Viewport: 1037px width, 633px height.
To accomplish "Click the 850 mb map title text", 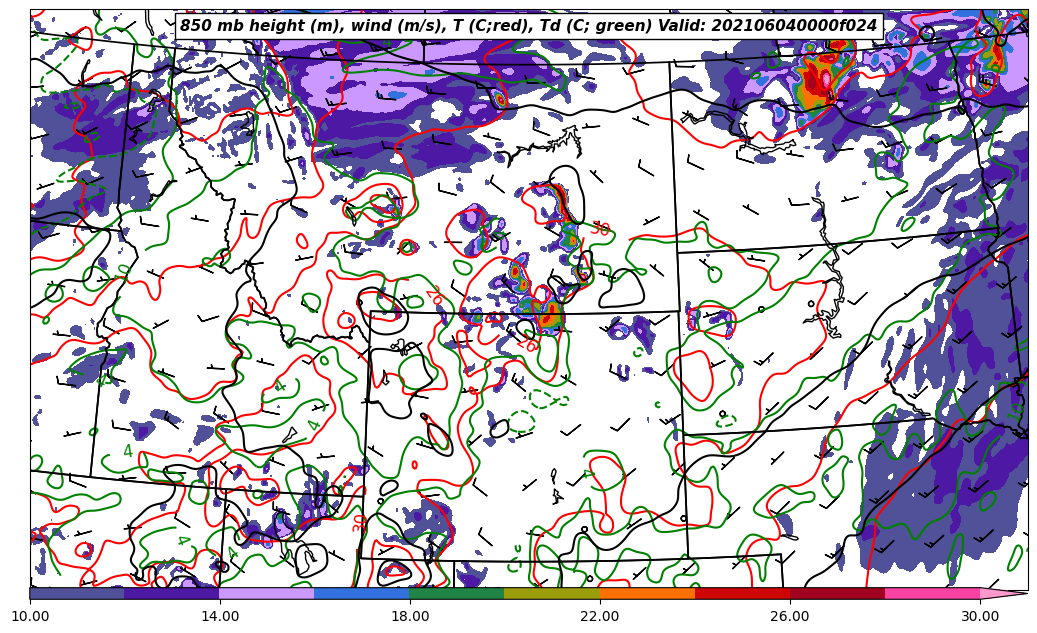I will (x=528, y=26).
